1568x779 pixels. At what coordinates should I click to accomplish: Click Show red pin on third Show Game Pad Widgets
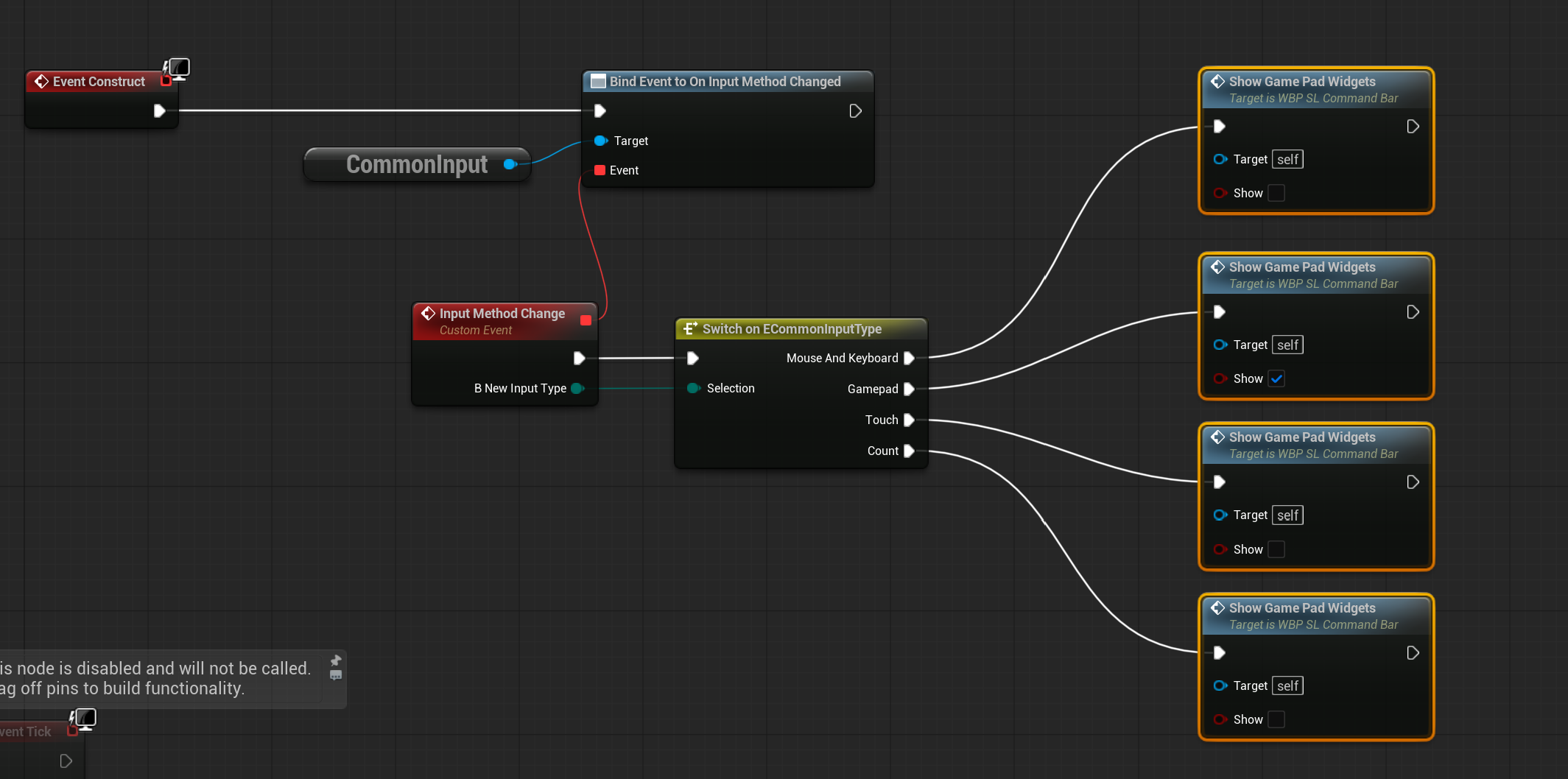[1220, 549]
